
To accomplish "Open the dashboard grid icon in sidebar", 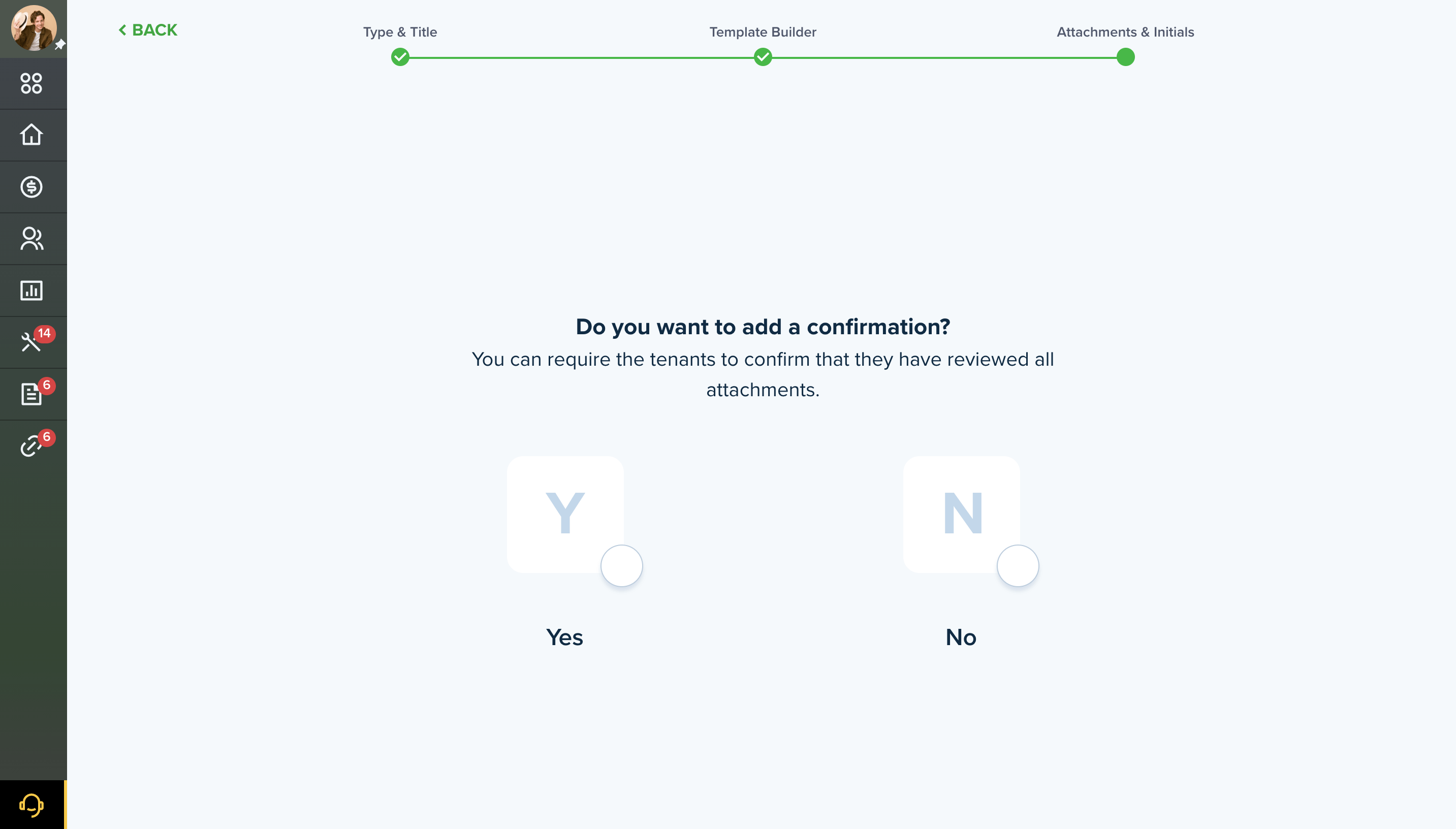I will 31,83.
